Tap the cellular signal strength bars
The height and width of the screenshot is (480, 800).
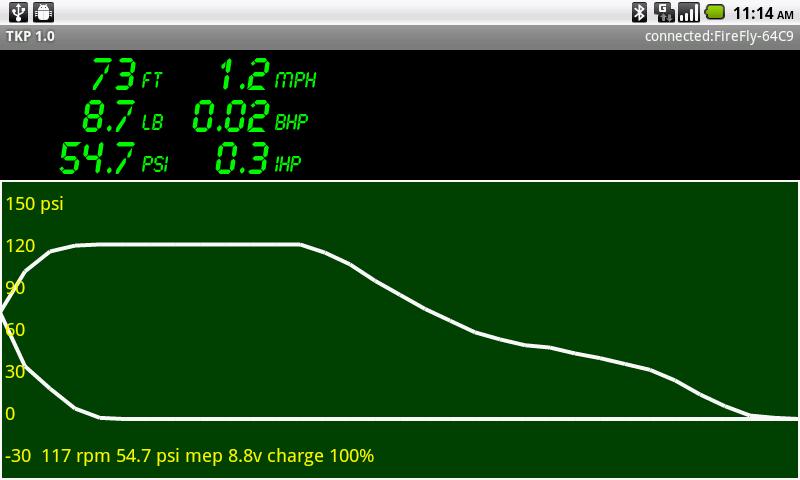pos(689,12)
